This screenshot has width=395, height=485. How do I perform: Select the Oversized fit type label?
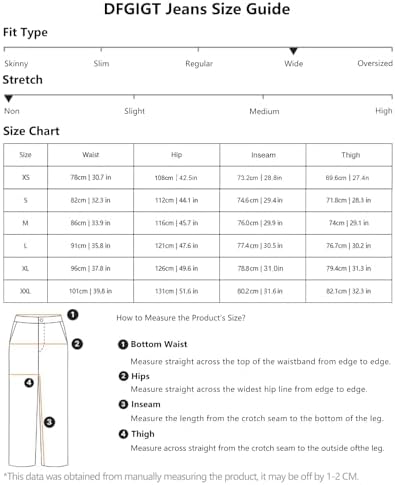click(375, 63)
